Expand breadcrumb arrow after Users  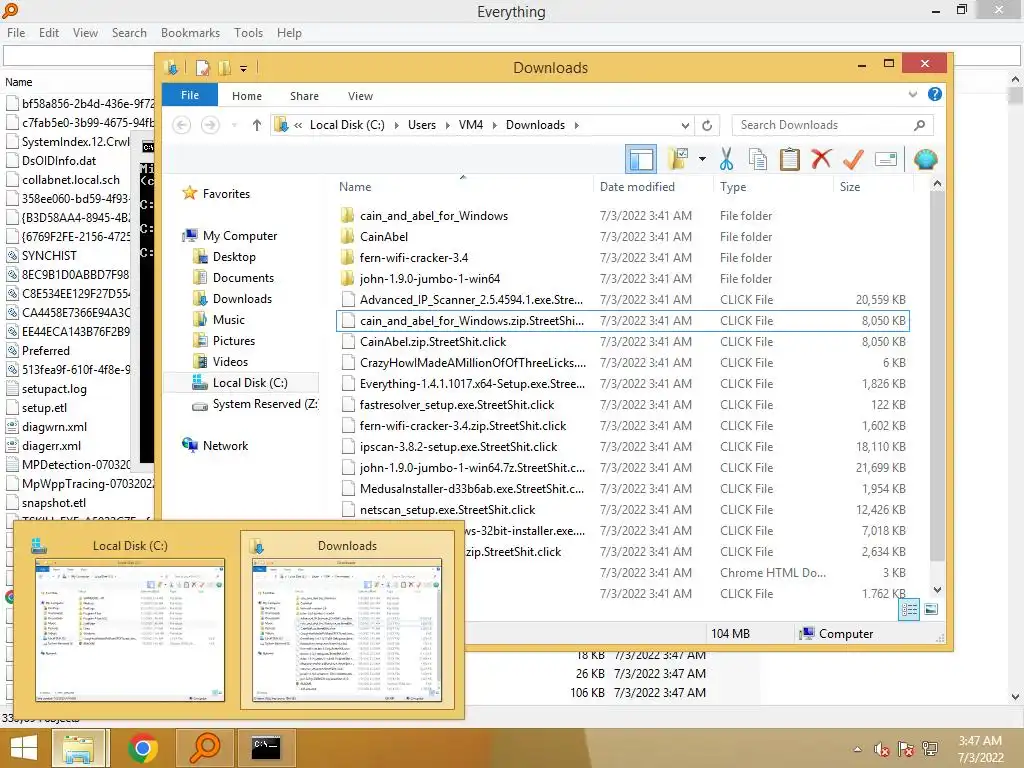click(x=447, y=125)
